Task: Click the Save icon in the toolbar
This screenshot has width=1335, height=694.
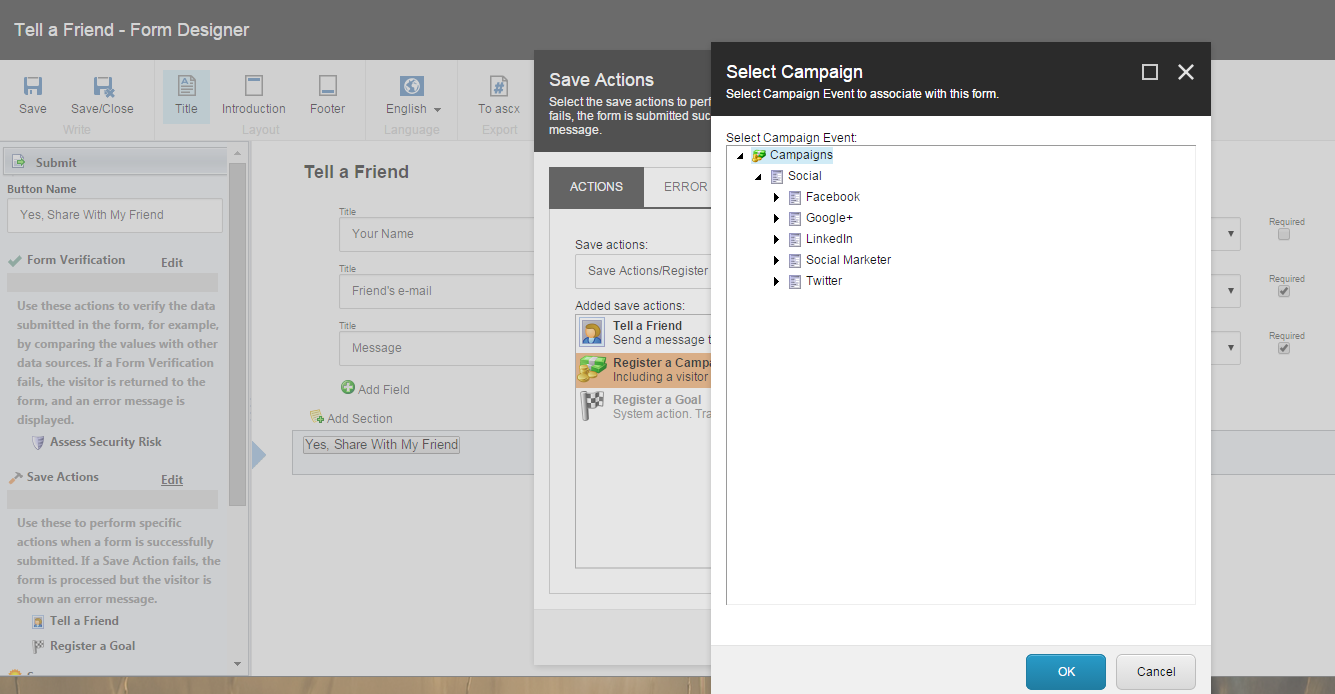Action: click(33, 88)
